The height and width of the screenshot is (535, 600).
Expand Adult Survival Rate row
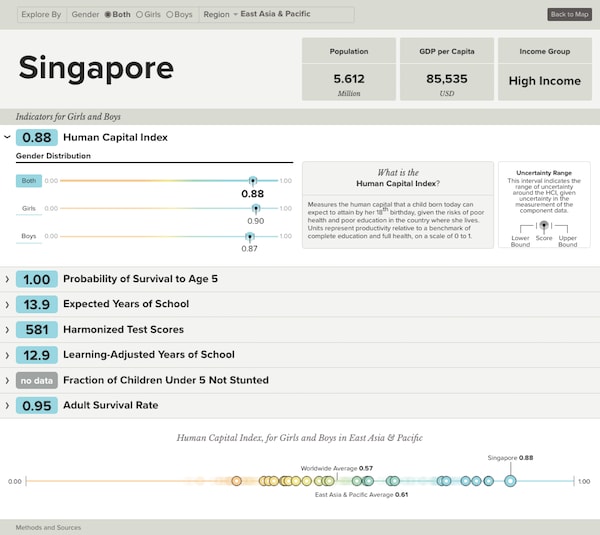pyautogui.click(x=7, y=406)
